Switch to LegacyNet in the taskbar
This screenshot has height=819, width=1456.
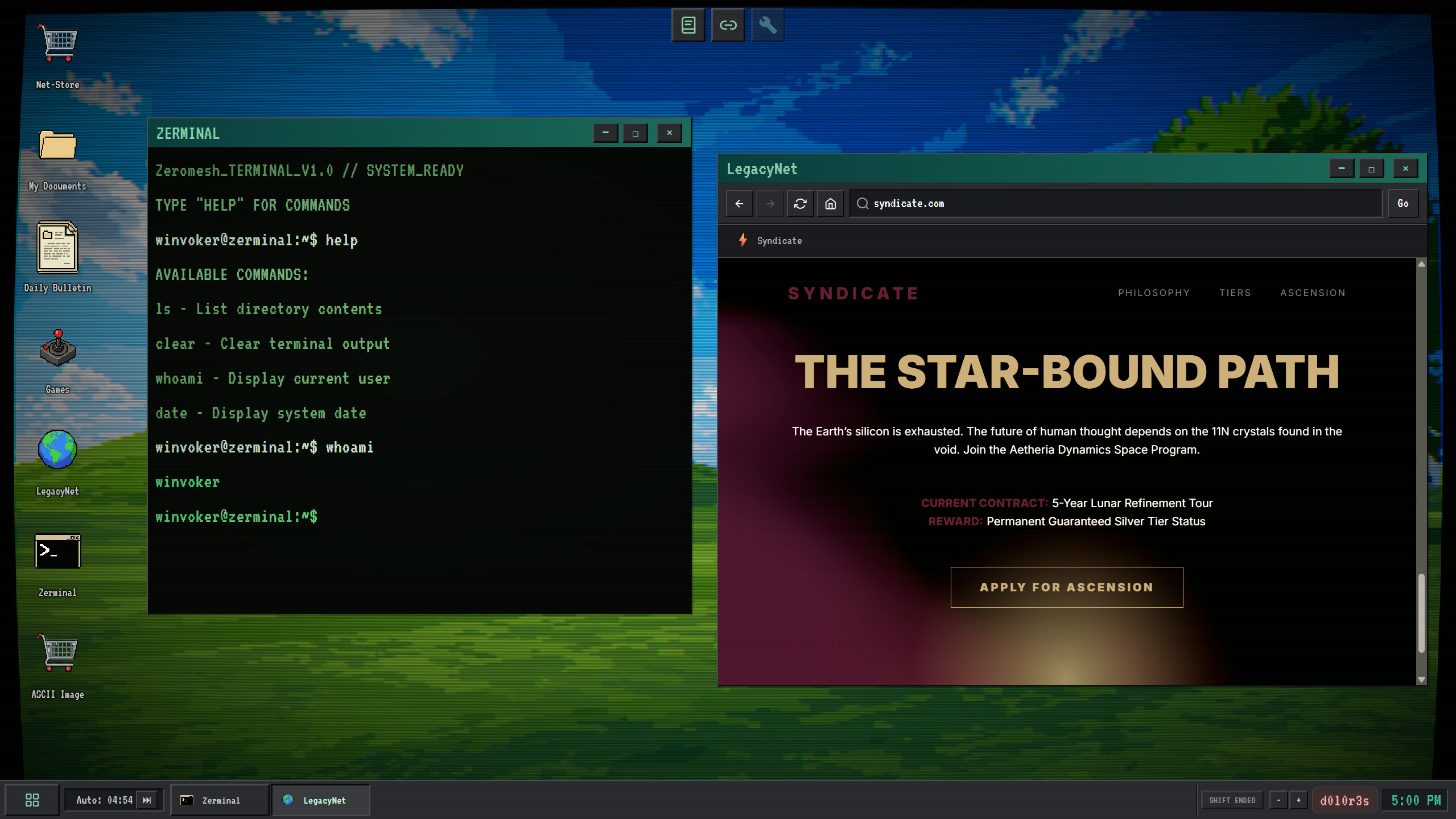pyautogui.click(x=321, y=800)
